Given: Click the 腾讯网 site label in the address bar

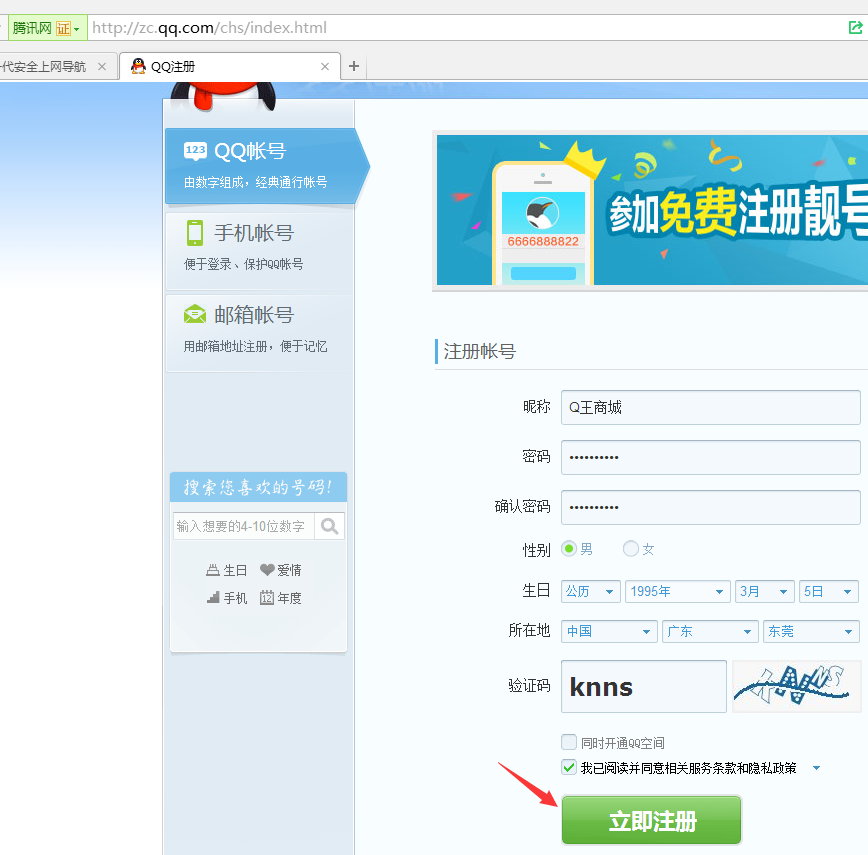Looking at the screenshot, I should click(32, 28).
